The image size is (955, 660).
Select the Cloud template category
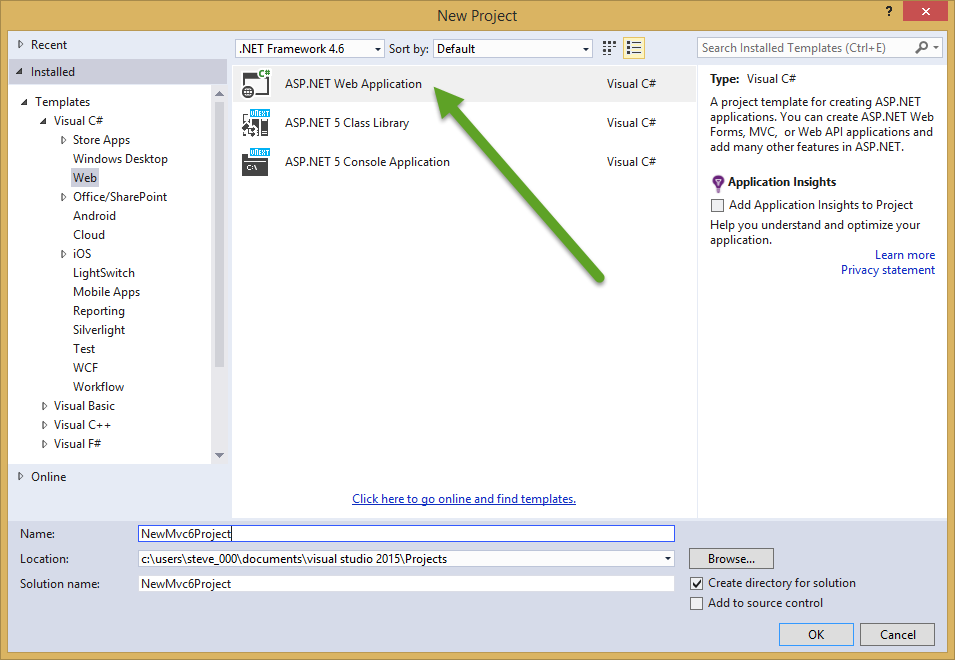point(89,235)
